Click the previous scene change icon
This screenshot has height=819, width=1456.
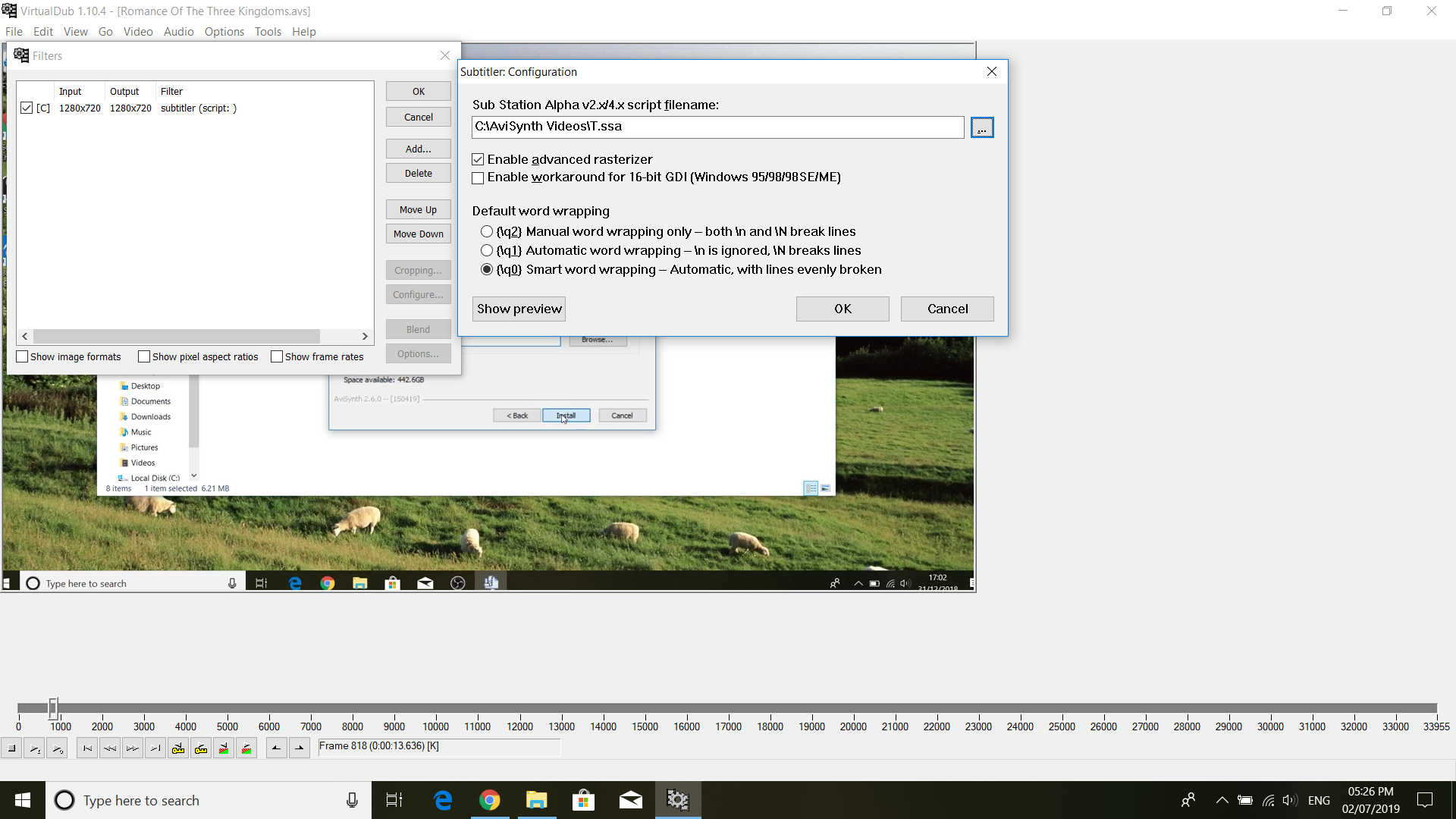224,748
